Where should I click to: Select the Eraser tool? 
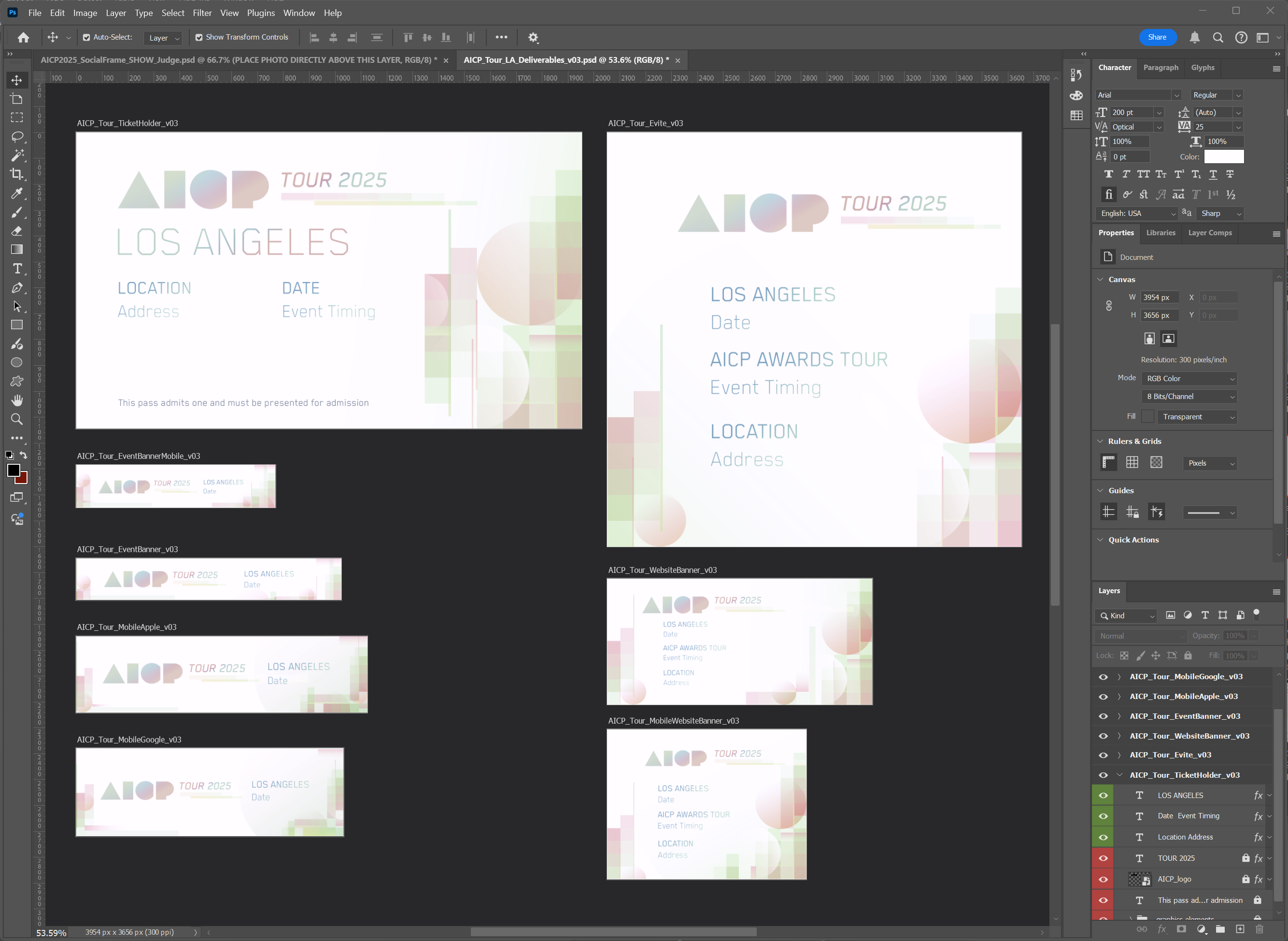pyautogui.click(x=17, y=231)
